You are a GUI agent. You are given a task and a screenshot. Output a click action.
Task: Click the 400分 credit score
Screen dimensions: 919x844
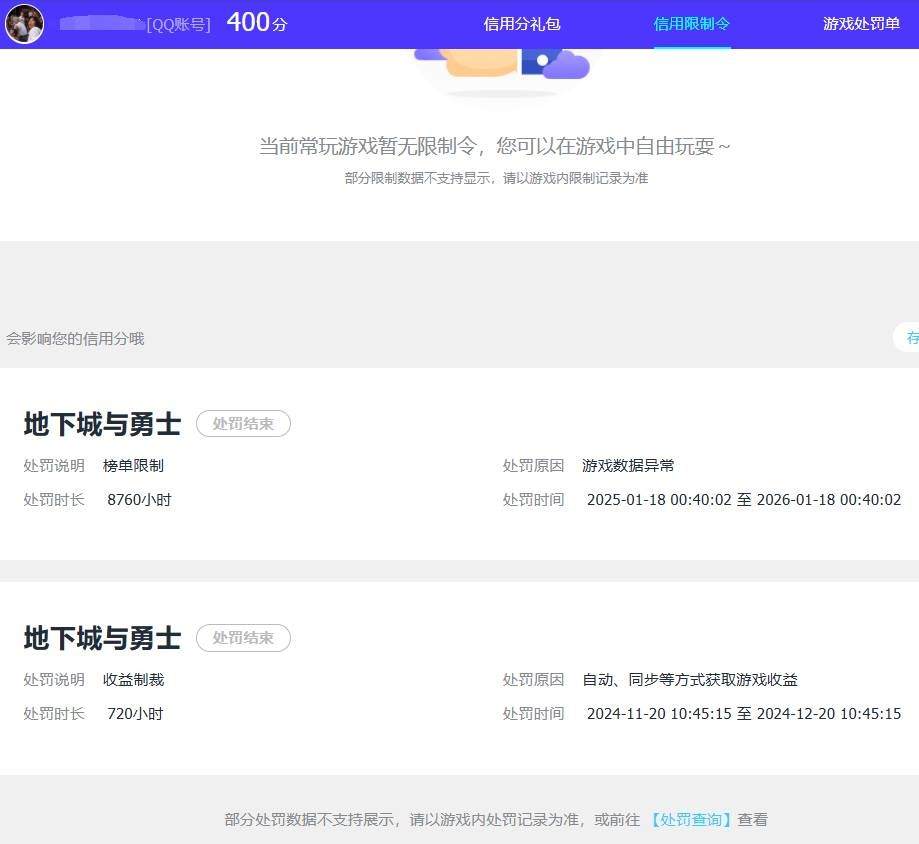coord(257,23)
